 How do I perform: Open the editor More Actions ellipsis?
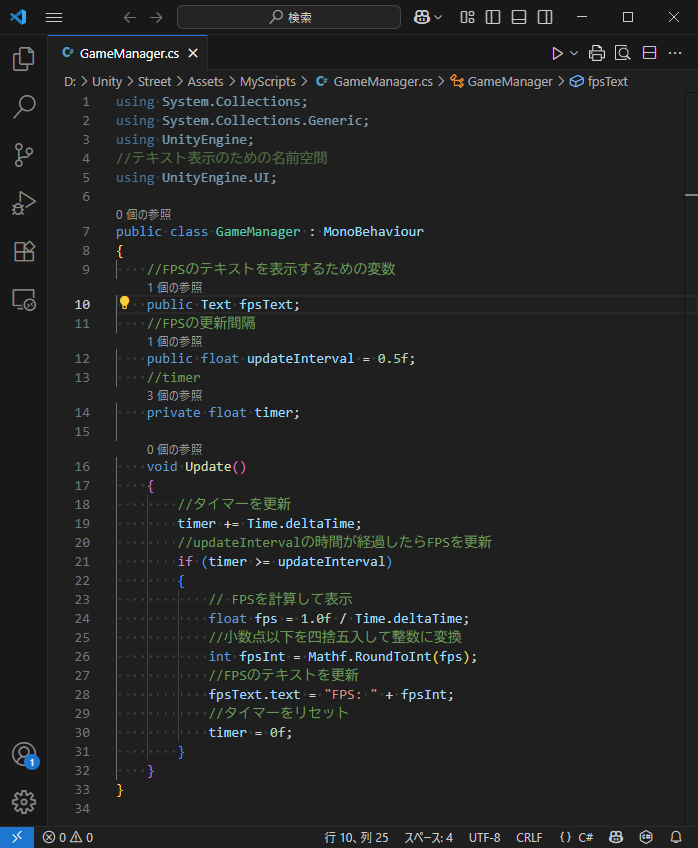[675, 53]
